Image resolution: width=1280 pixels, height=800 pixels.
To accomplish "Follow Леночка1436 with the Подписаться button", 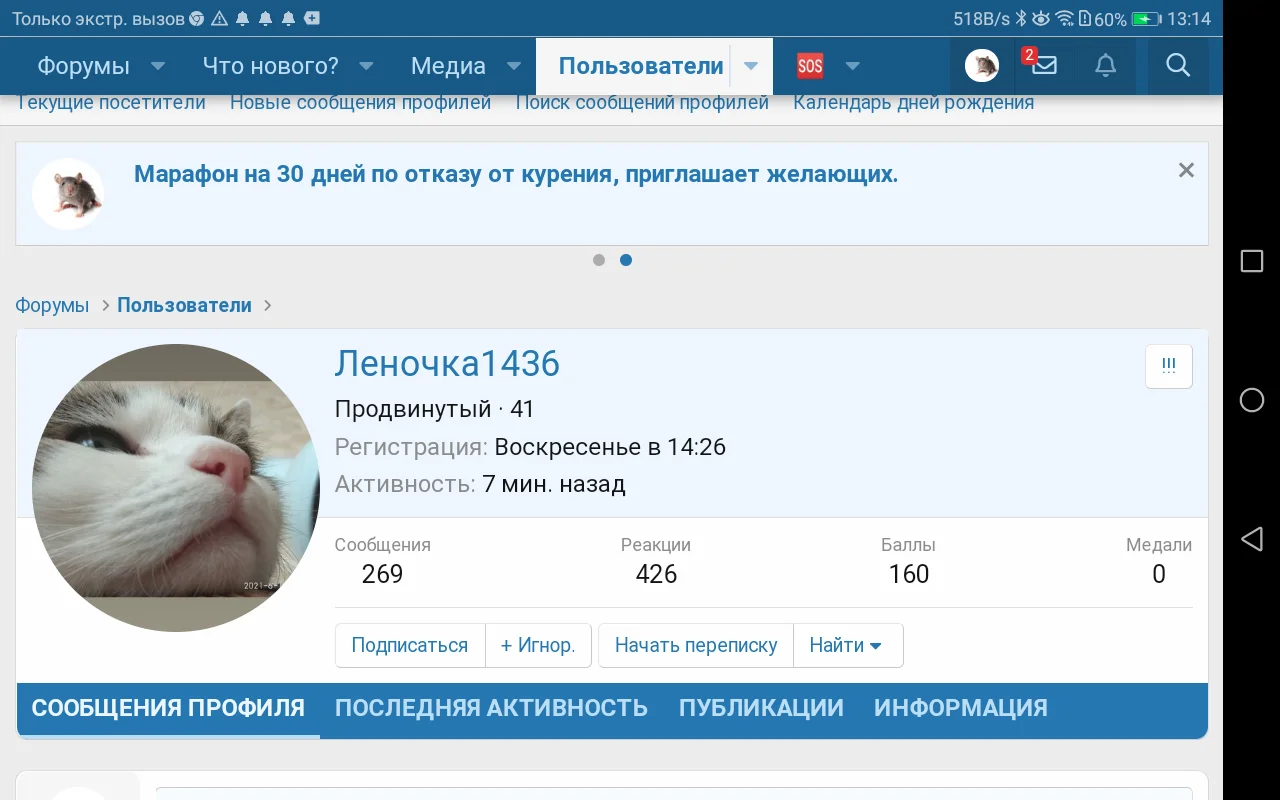I will pyautogui.click(x=410, y=645).
